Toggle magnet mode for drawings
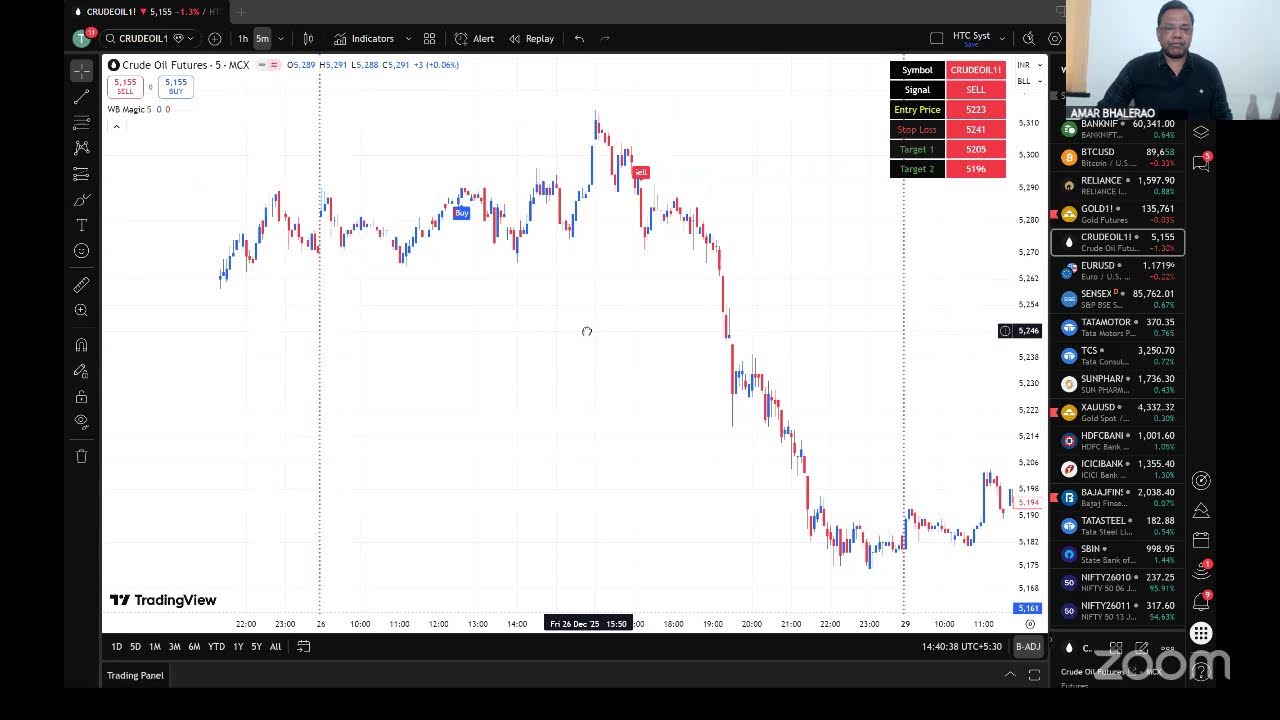The image size is (1280, 720). click(x=81, y=345)
